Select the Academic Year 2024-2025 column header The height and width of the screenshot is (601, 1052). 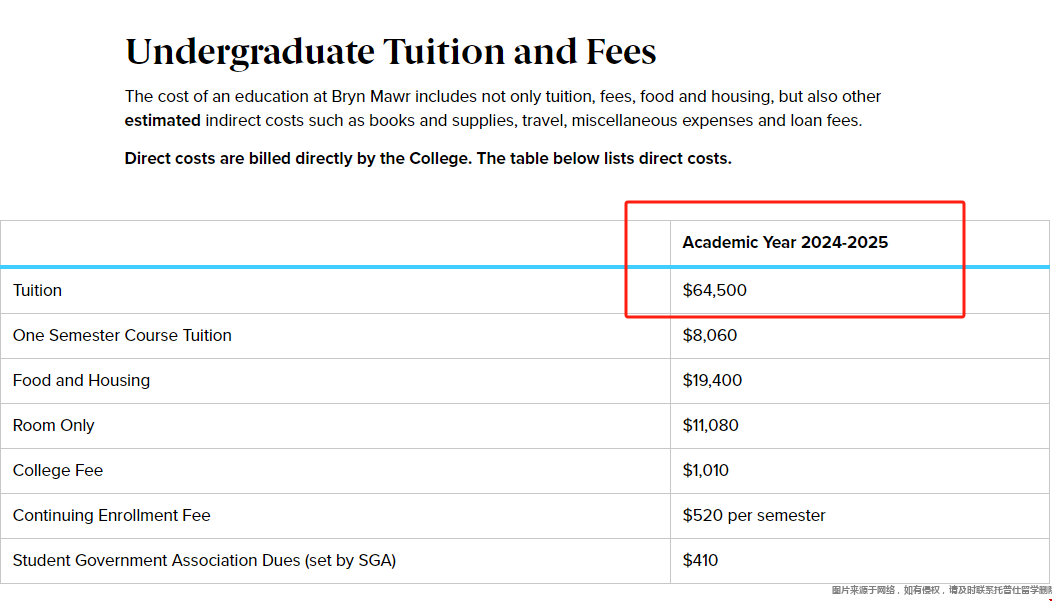[x=785, y=242]
